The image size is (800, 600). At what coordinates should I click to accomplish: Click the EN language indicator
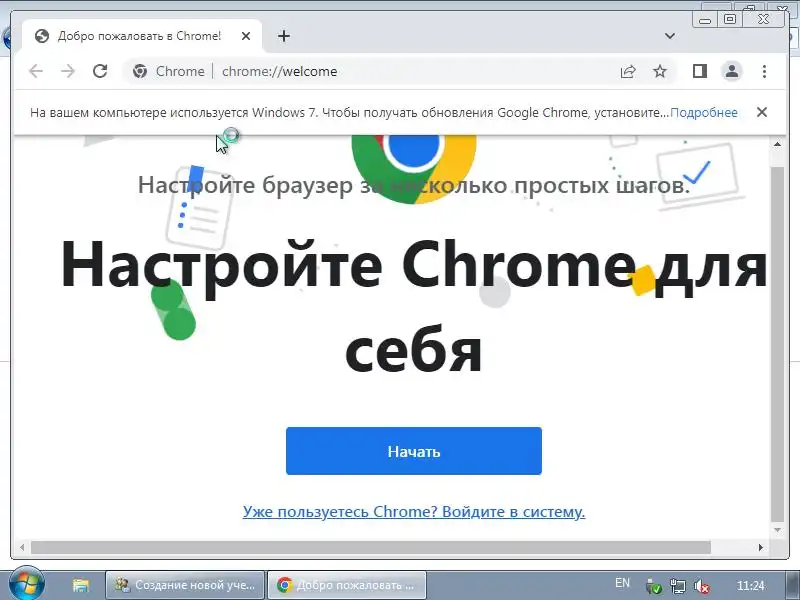click(x=622, y=583)
